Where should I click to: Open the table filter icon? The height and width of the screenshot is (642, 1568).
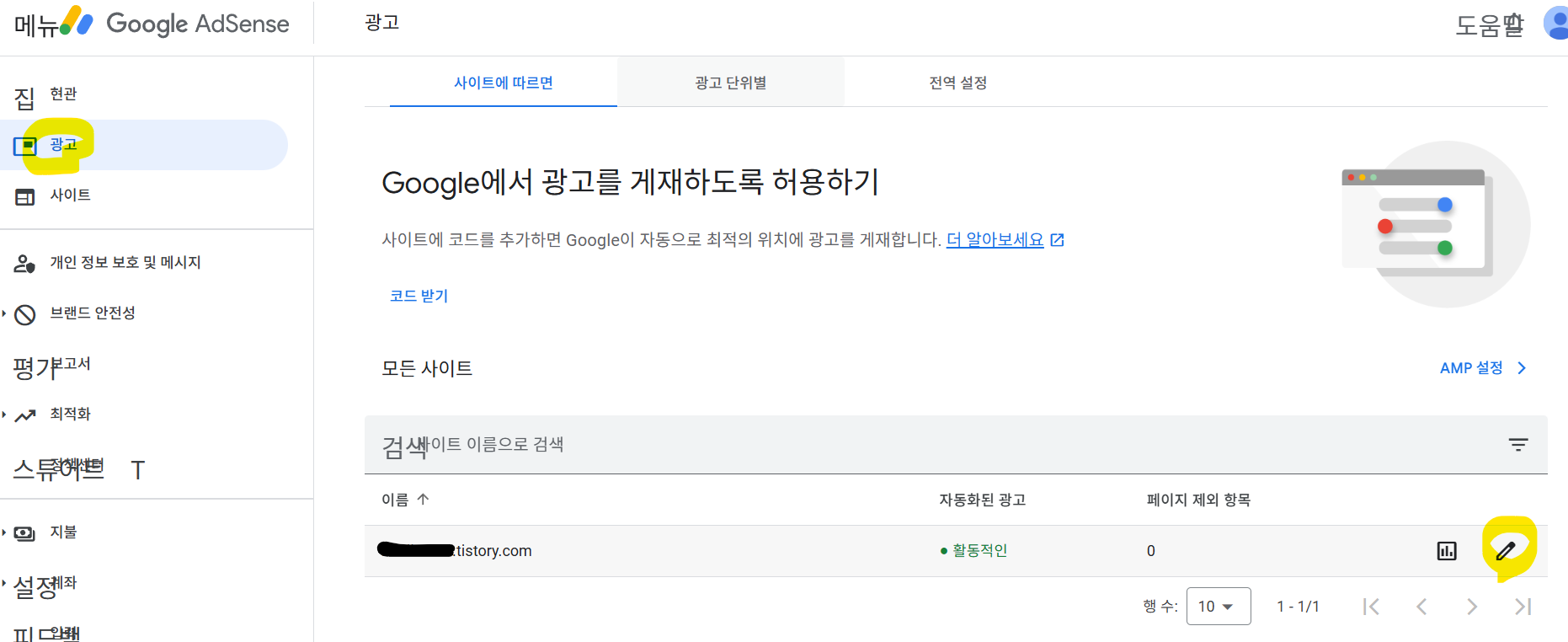tap(1518, 445)
